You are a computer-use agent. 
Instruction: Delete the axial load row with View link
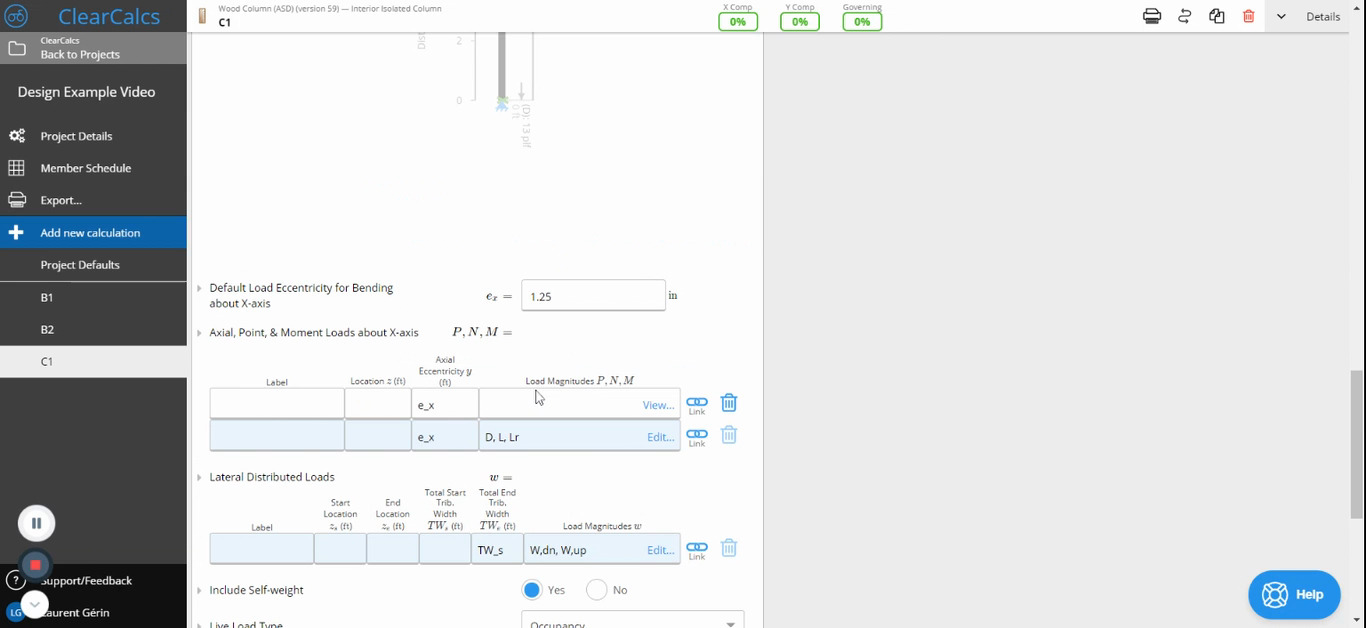tap(729, 403)
